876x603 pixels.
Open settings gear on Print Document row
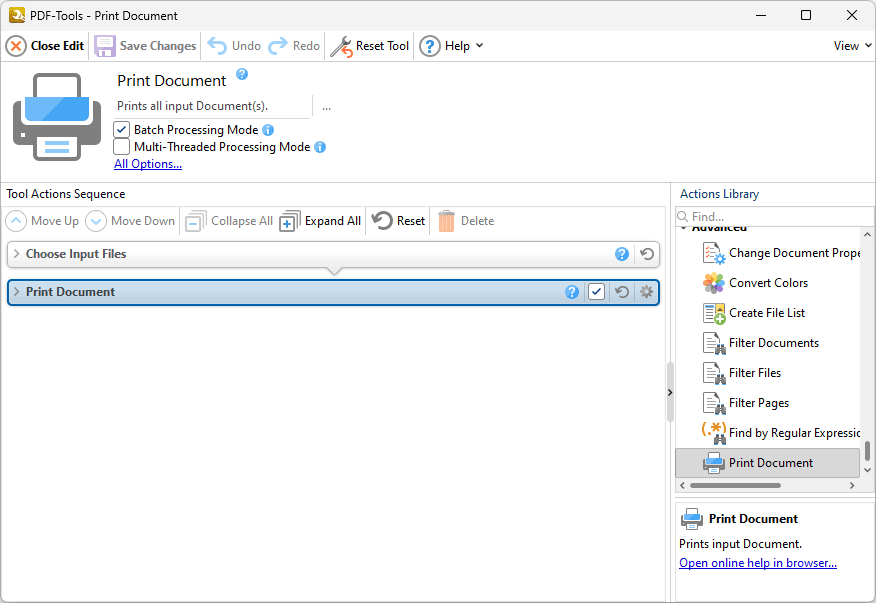click(646, 292)
